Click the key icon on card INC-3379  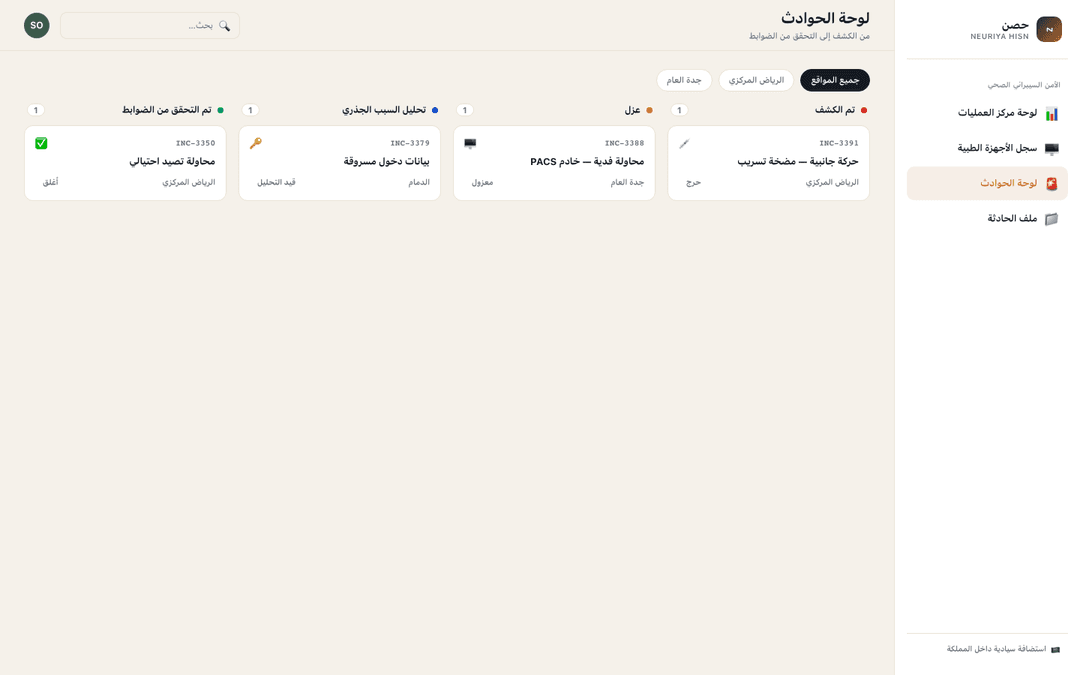pos(256,143)
